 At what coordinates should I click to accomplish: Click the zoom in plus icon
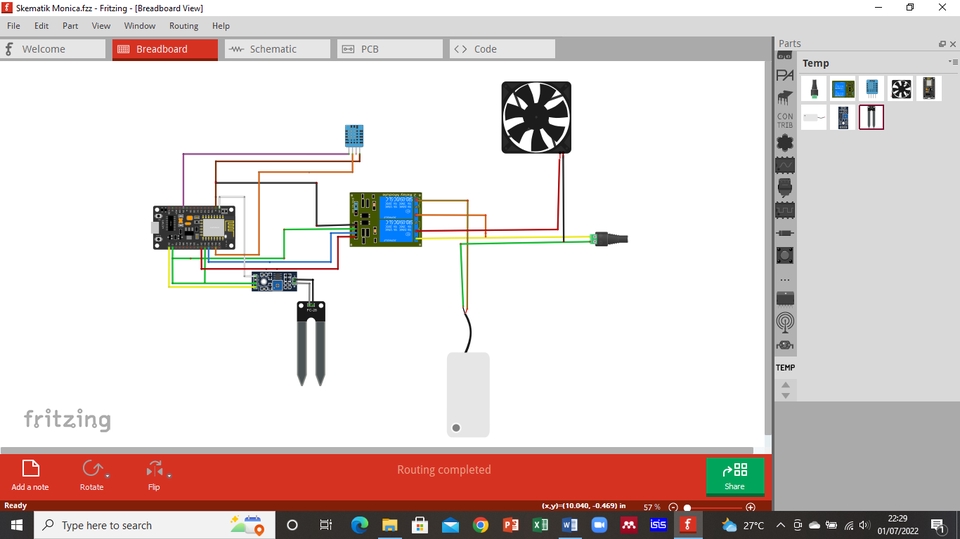click(751, 507)
